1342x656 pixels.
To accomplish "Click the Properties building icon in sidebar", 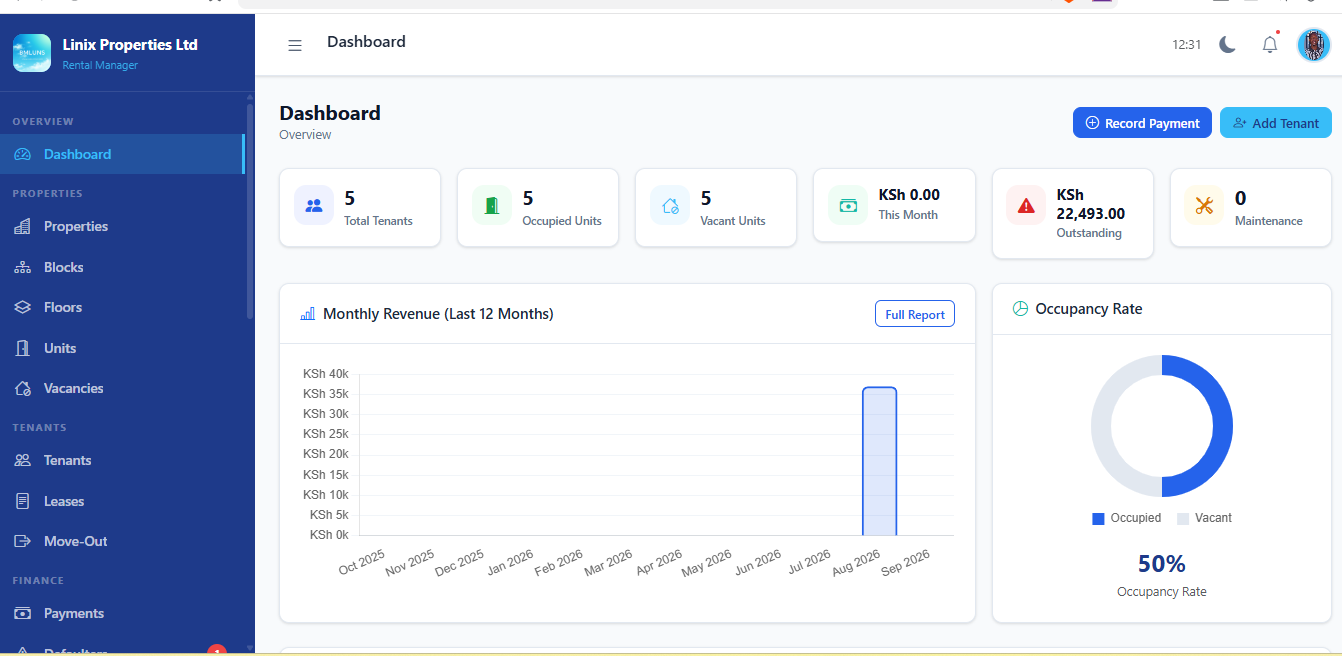I will [x=22, y=226].
